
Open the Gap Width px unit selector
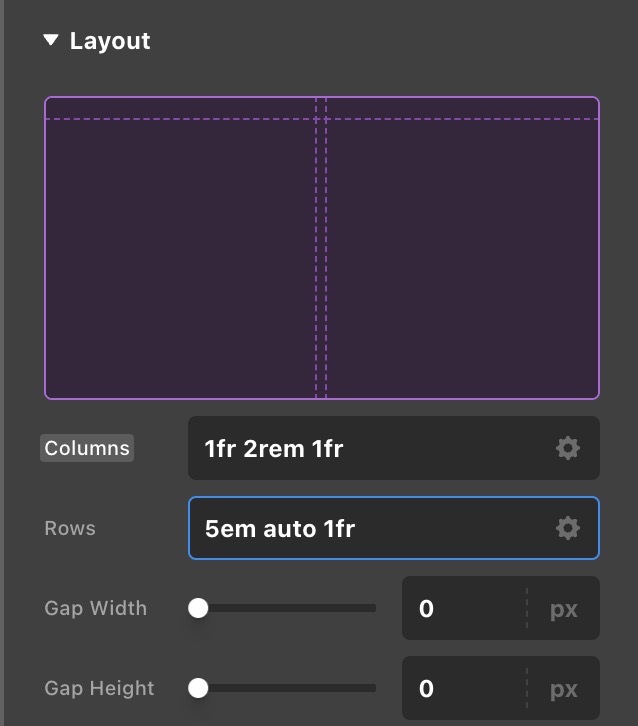(x=564, y=608)
